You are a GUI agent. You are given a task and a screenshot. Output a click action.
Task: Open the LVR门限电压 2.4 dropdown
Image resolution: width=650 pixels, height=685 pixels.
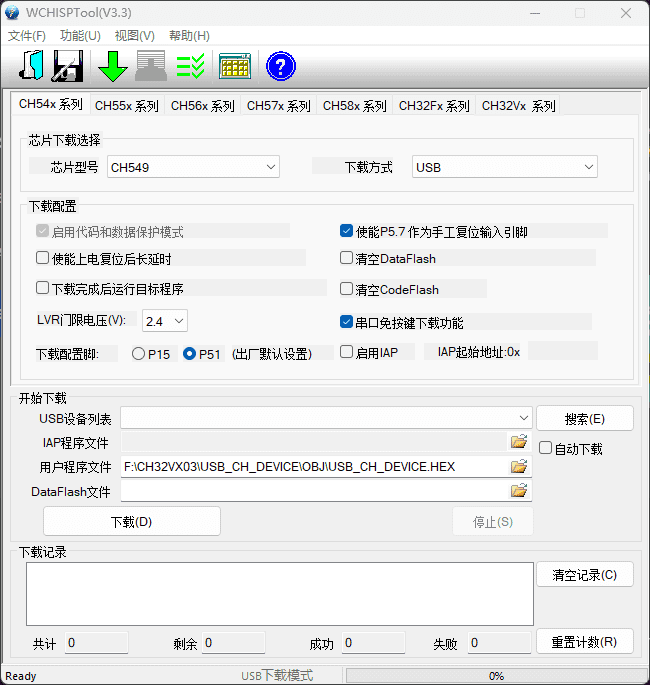(165, 321)
